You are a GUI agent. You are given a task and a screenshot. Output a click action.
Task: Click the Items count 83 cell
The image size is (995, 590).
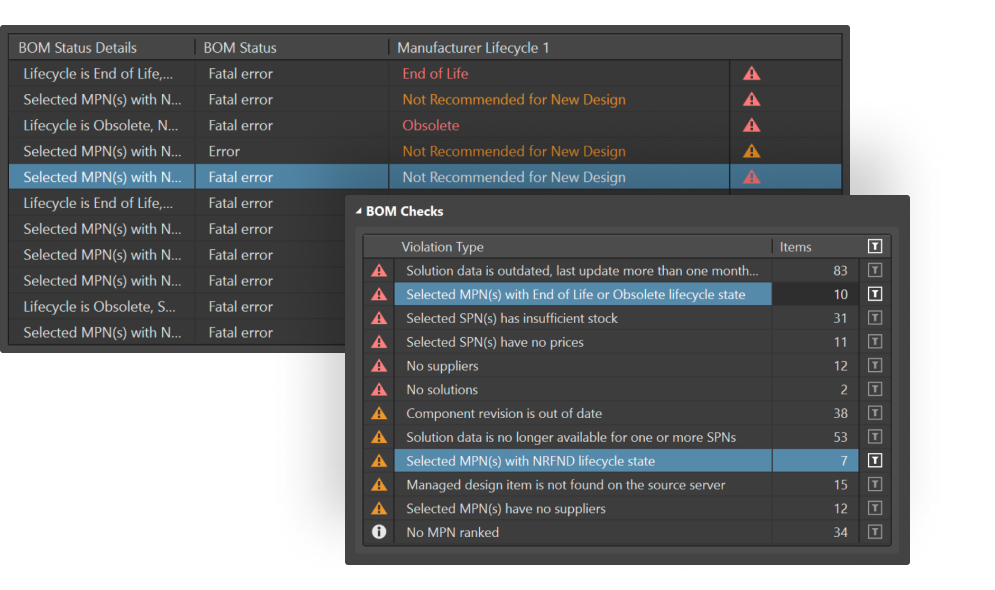pos(815,271)
